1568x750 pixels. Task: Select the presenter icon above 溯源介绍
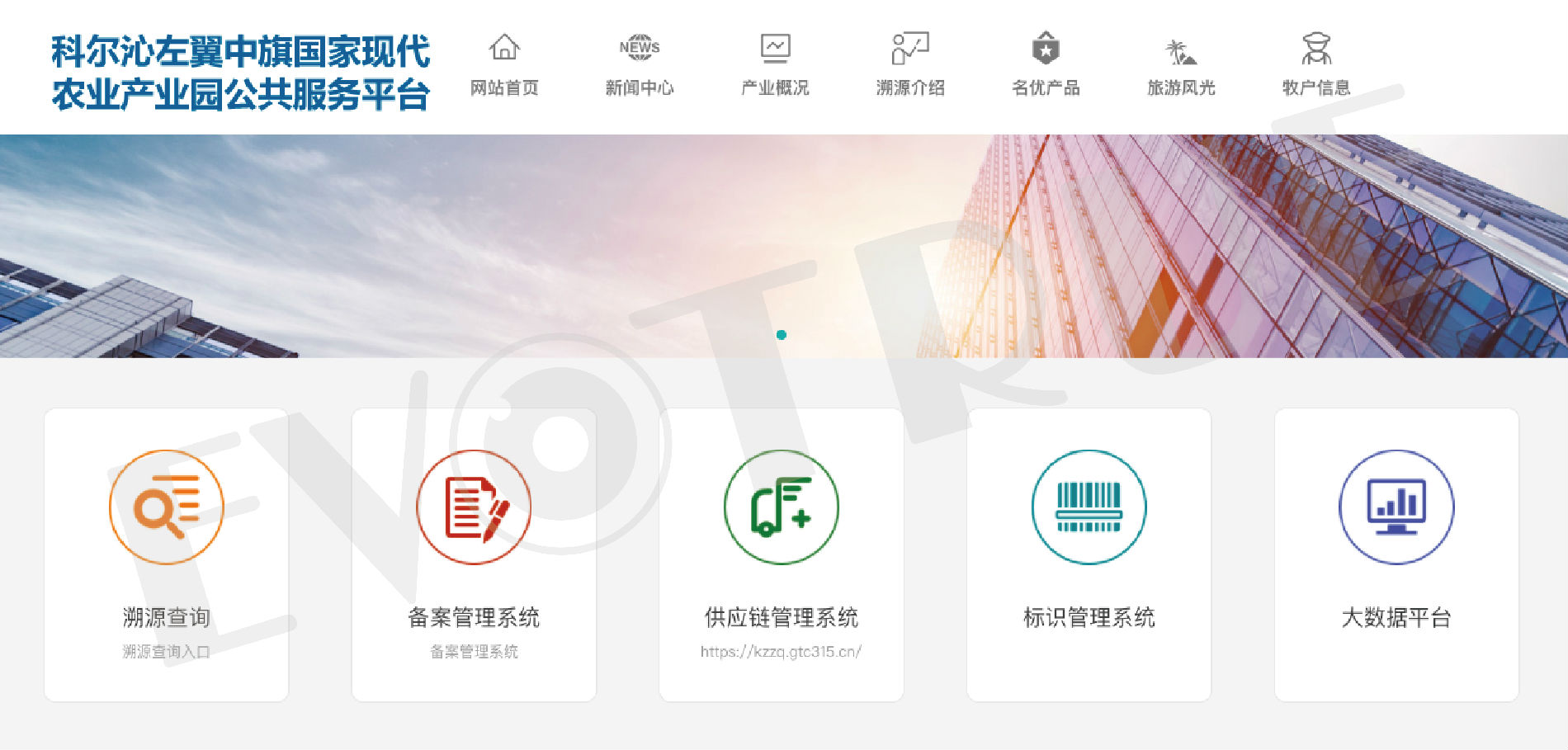point(910,49)
